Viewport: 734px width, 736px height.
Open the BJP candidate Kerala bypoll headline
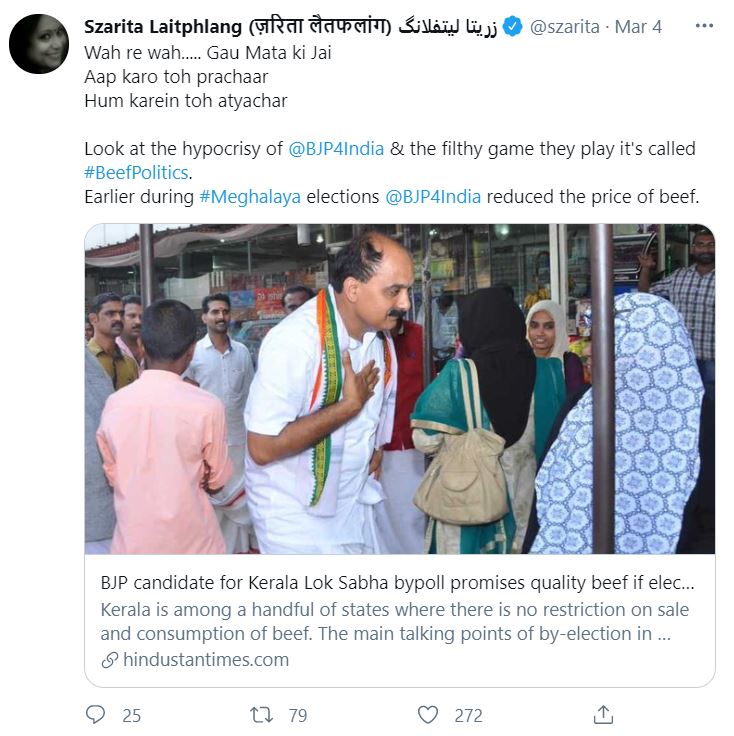click(397, 583)
